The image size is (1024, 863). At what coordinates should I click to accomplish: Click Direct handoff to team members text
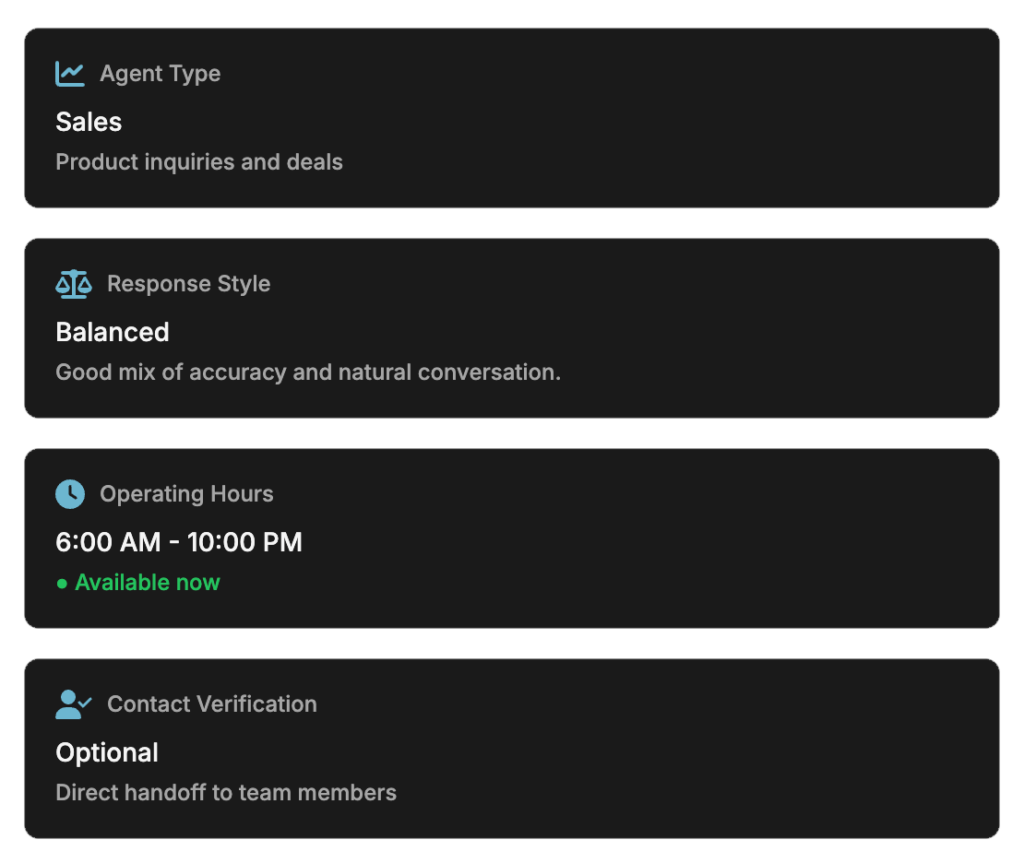(226, 793)
